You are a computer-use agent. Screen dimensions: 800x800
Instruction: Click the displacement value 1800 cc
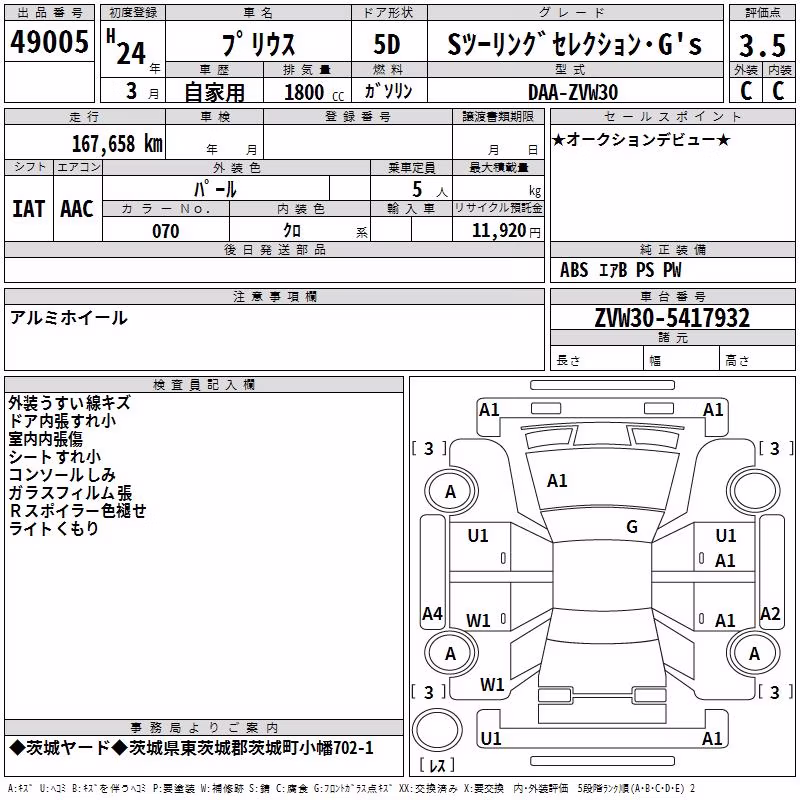pyautogui.click(x=314, y=93)
